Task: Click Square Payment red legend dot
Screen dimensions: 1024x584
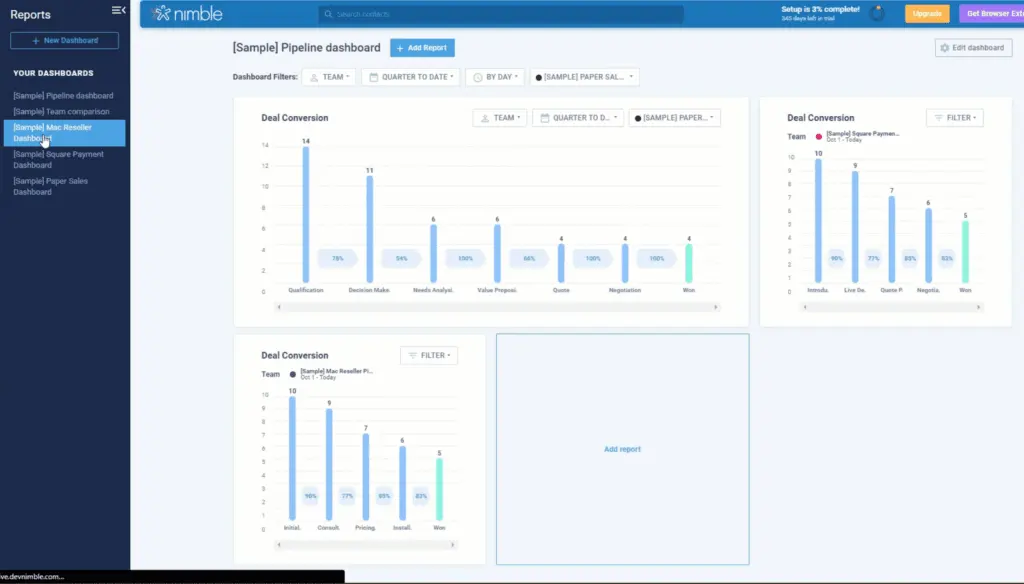Action: click(x=818, y=137)
